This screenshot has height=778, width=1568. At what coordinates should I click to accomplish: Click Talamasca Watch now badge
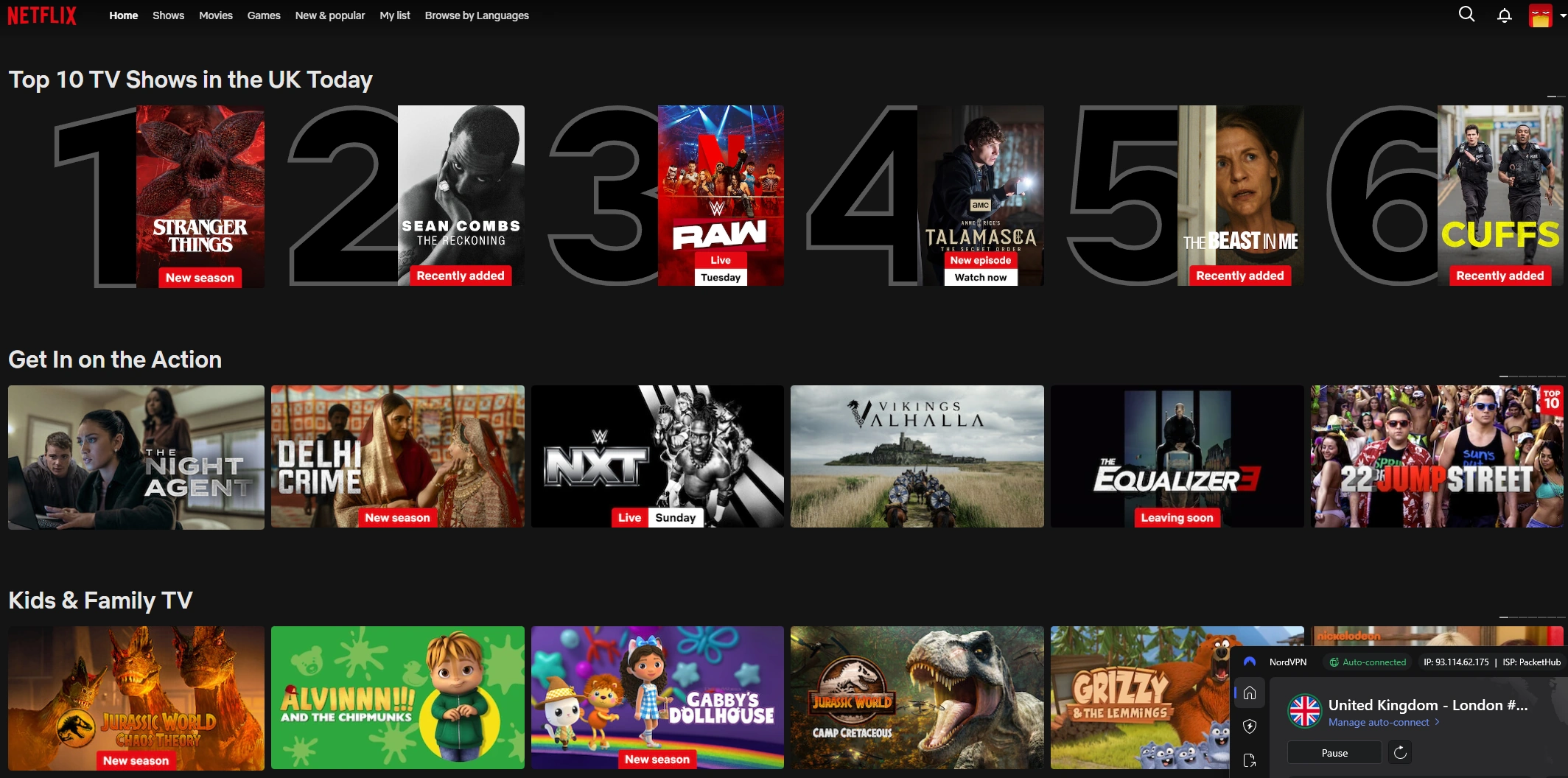tap(981, 278)
